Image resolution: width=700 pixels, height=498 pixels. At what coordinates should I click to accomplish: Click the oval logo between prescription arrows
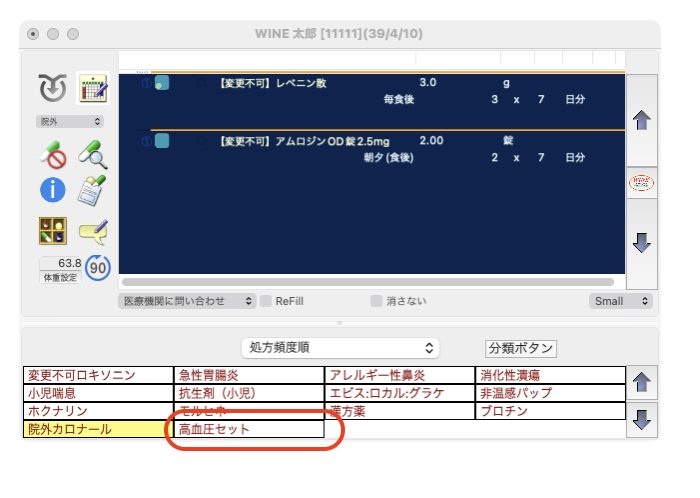(x=641, y=184)
